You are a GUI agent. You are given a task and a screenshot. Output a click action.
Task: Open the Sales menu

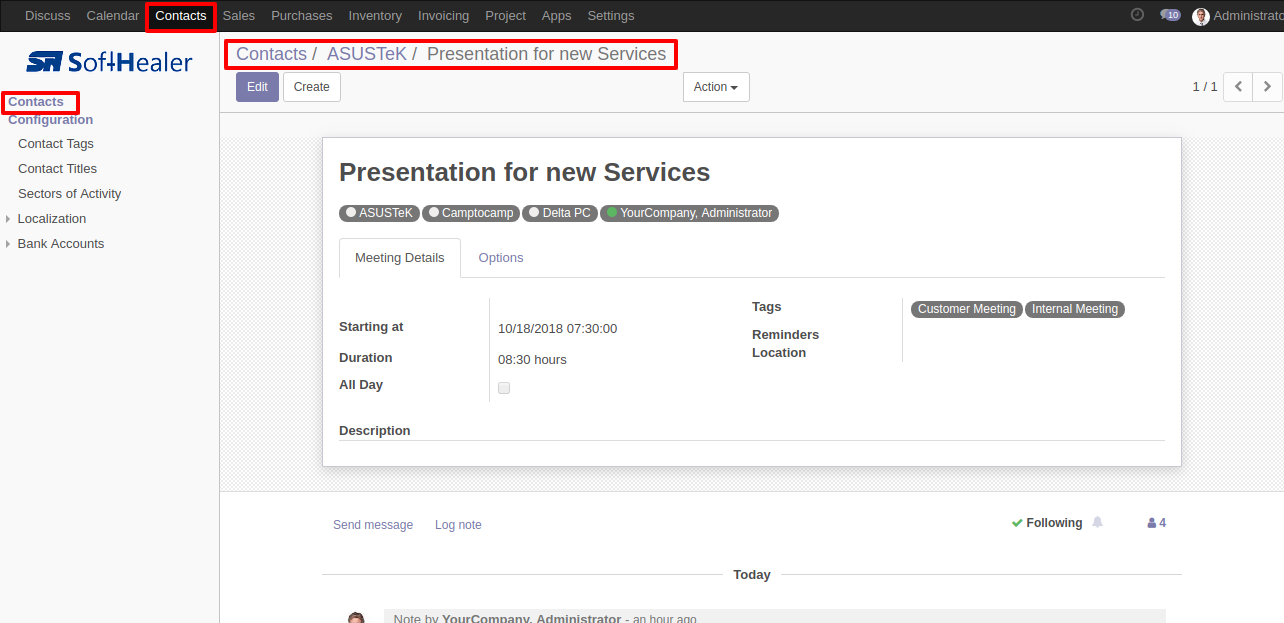click(239, 16)
